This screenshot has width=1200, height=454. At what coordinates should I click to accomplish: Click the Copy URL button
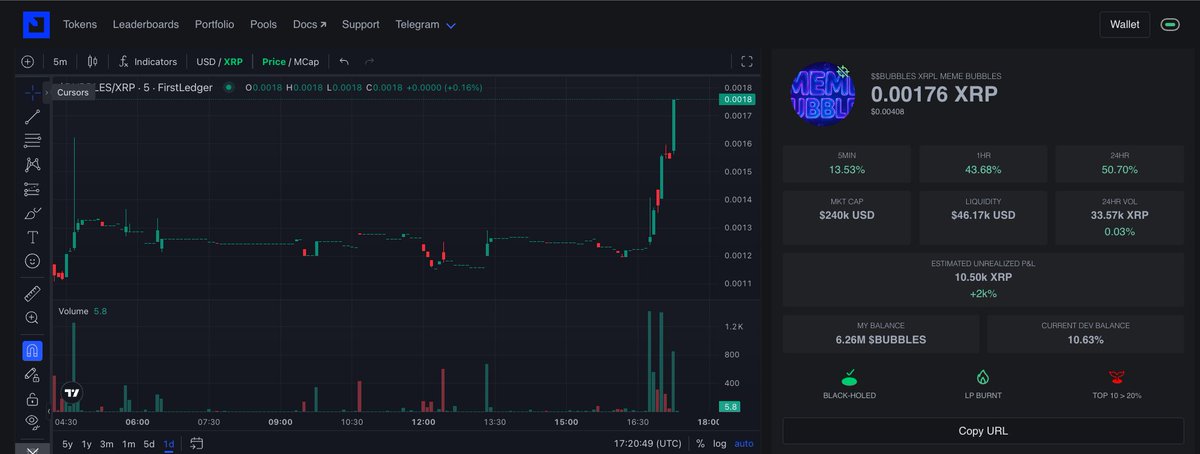[x=982, y=431]
